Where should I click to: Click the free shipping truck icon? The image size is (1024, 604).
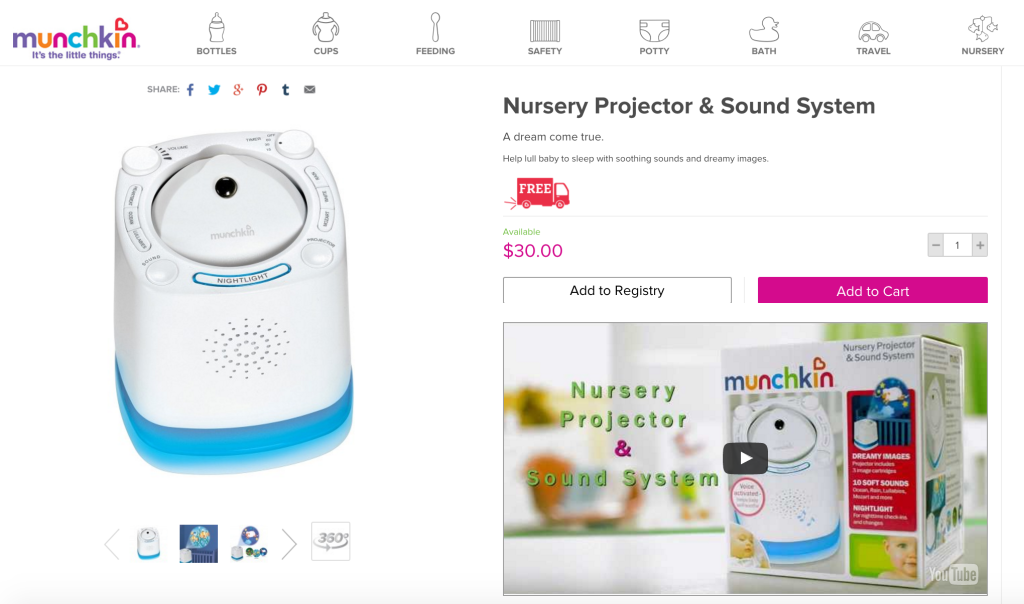537,193
